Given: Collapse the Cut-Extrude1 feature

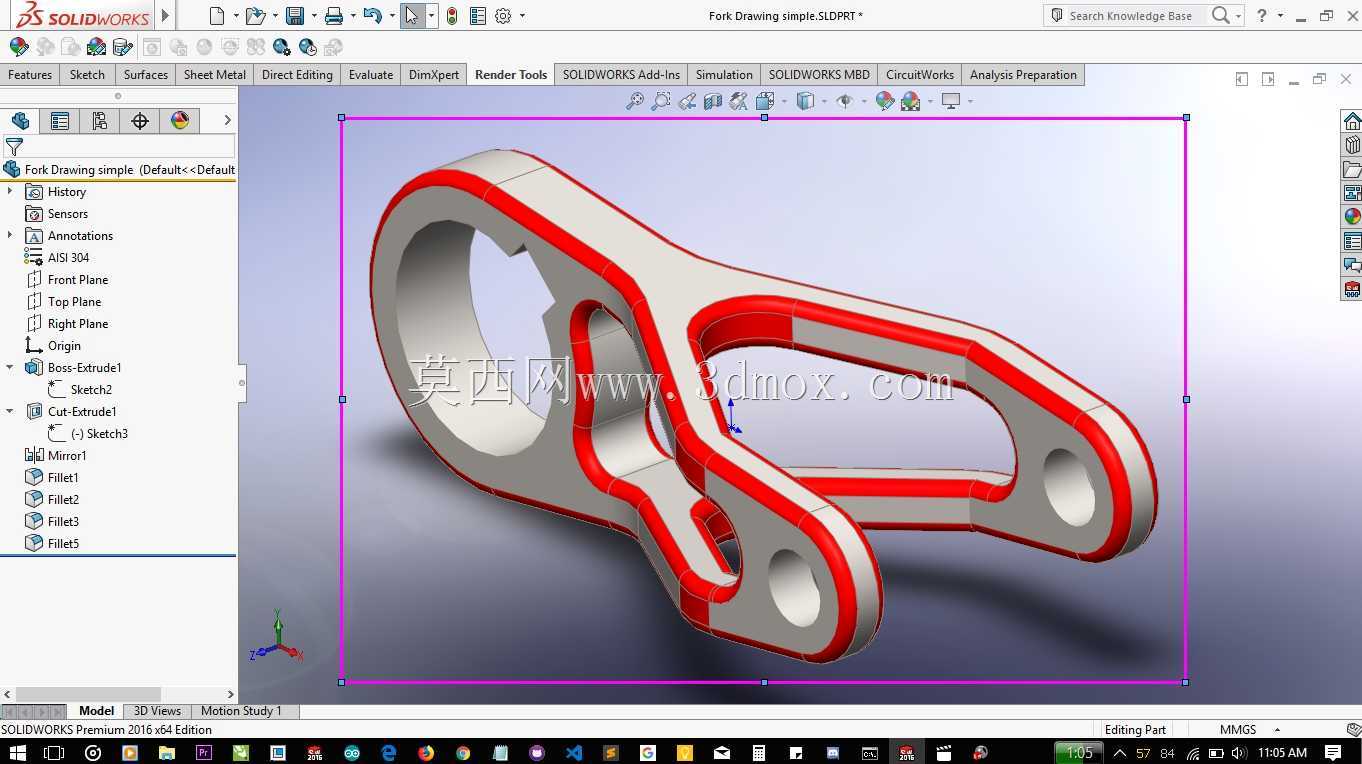Looking at the screenshot, I should 10,411.
